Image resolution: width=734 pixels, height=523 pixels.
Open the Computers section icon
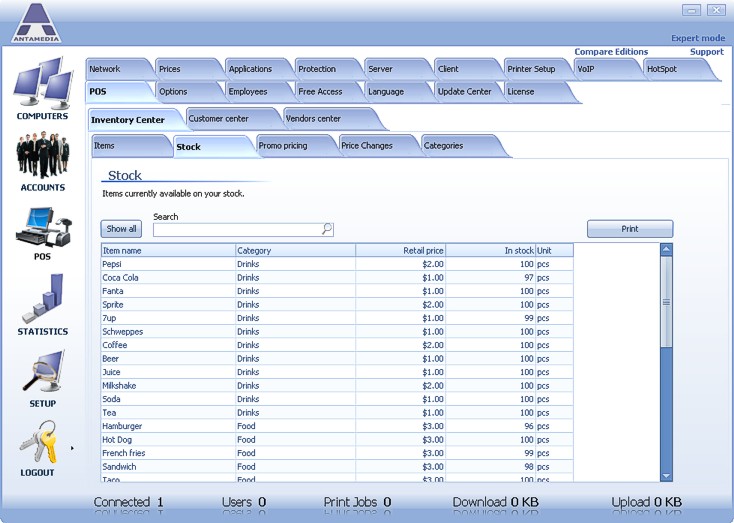[x=42, y=84]
